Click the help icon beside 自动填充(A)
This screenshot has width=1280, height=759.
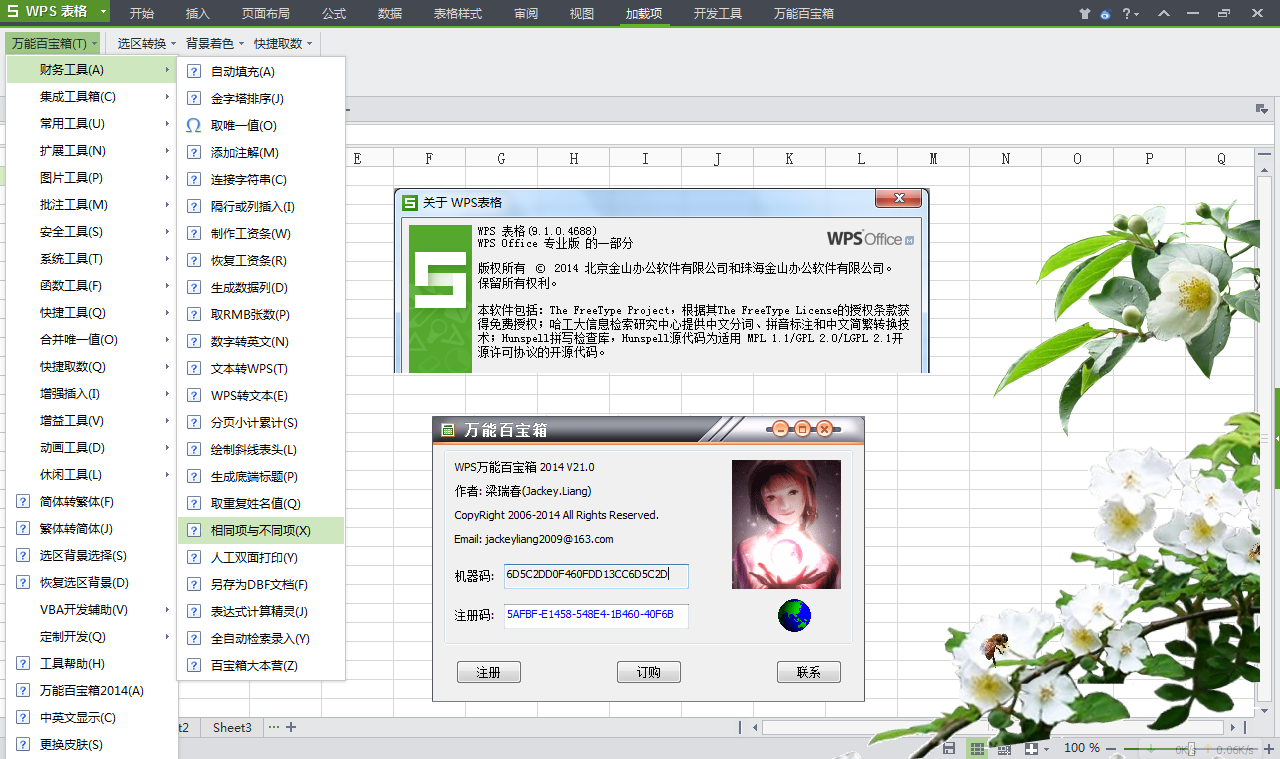194,71
